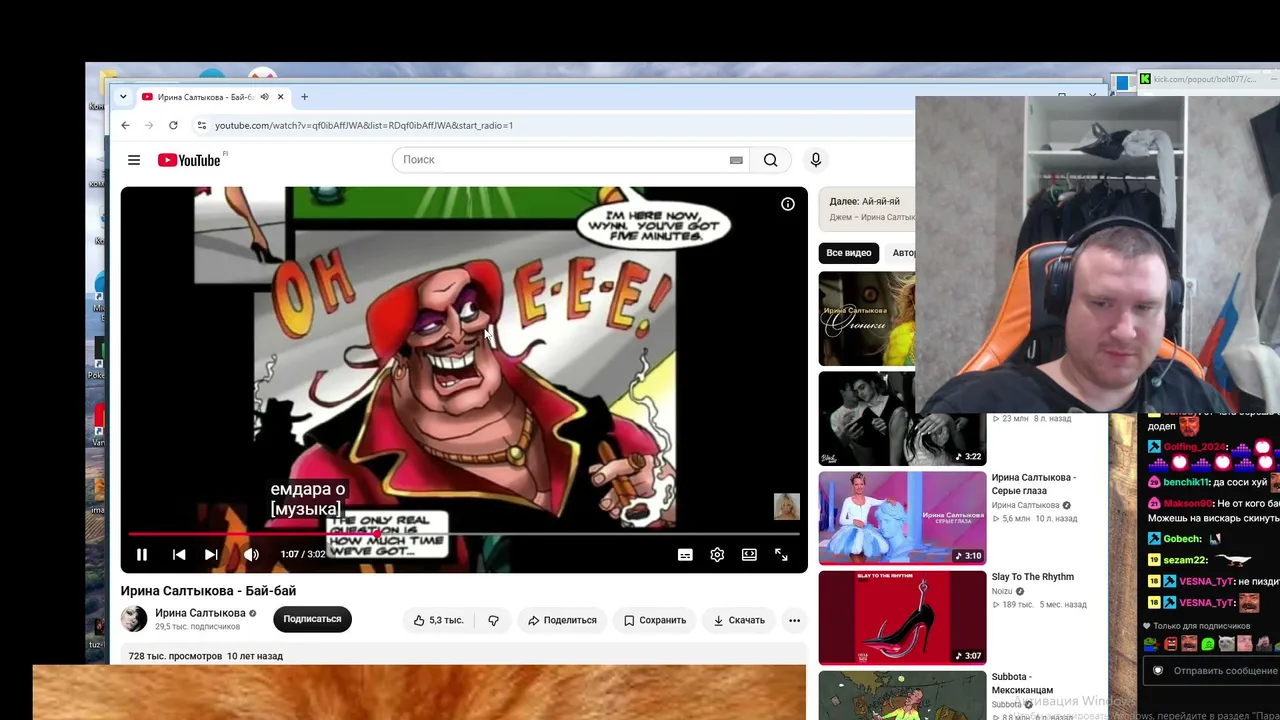Image resolution: width=1280 pixels, height=720 pixels.
Task: Open the on-screen keyboard in search box
Action: coord(736,160)
